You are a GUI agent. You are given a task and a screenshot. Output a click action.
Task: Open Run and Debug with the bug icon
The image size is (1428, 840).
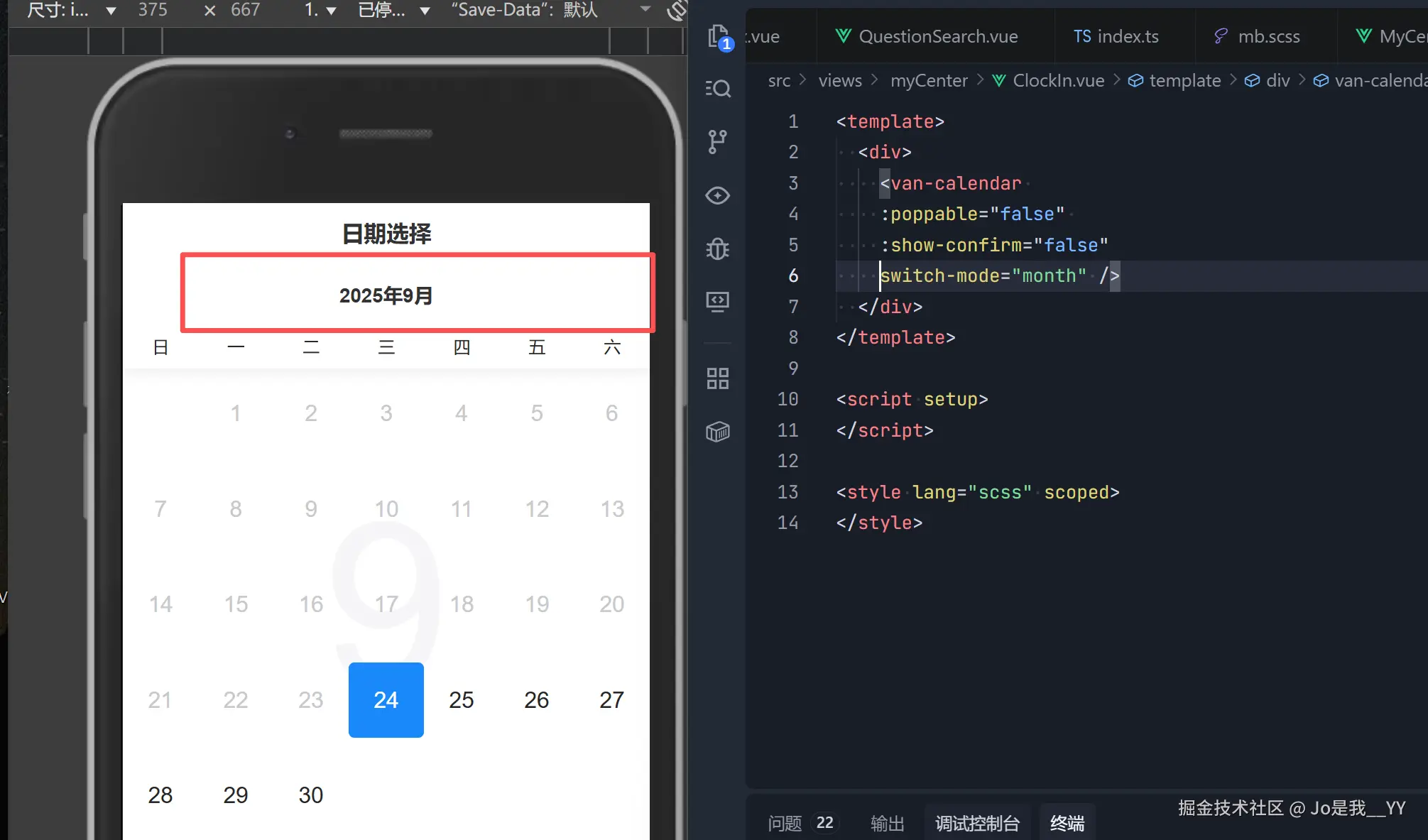coord(718,249)
